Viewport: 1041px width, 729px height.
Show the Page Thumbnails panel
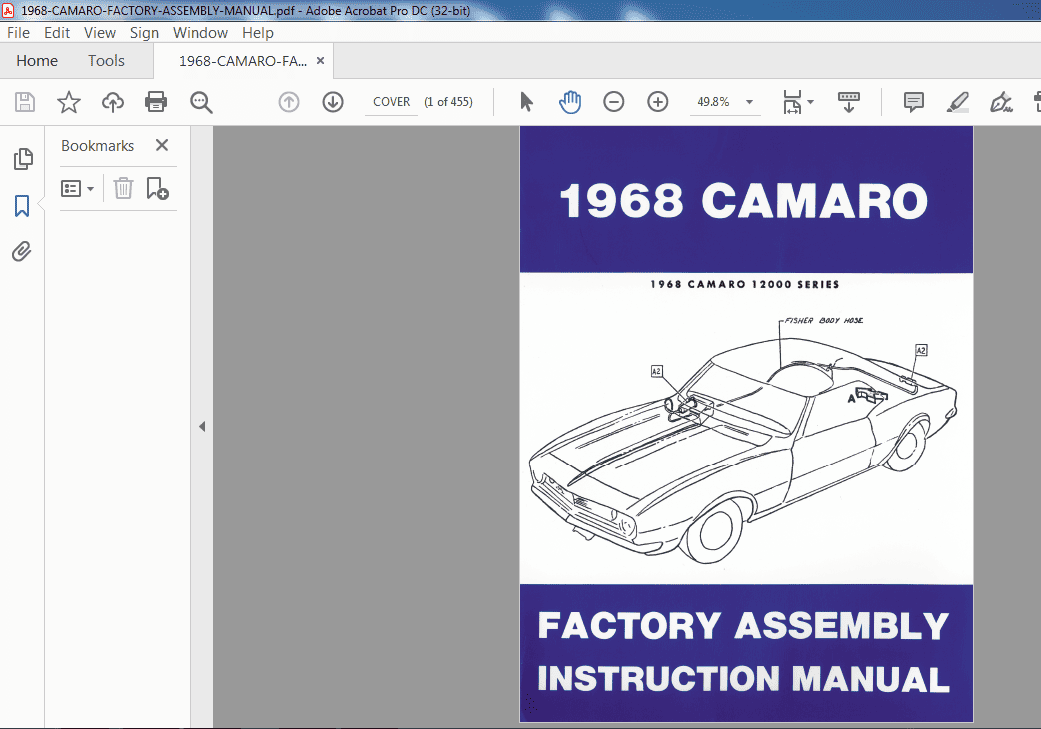click(21, 158)
